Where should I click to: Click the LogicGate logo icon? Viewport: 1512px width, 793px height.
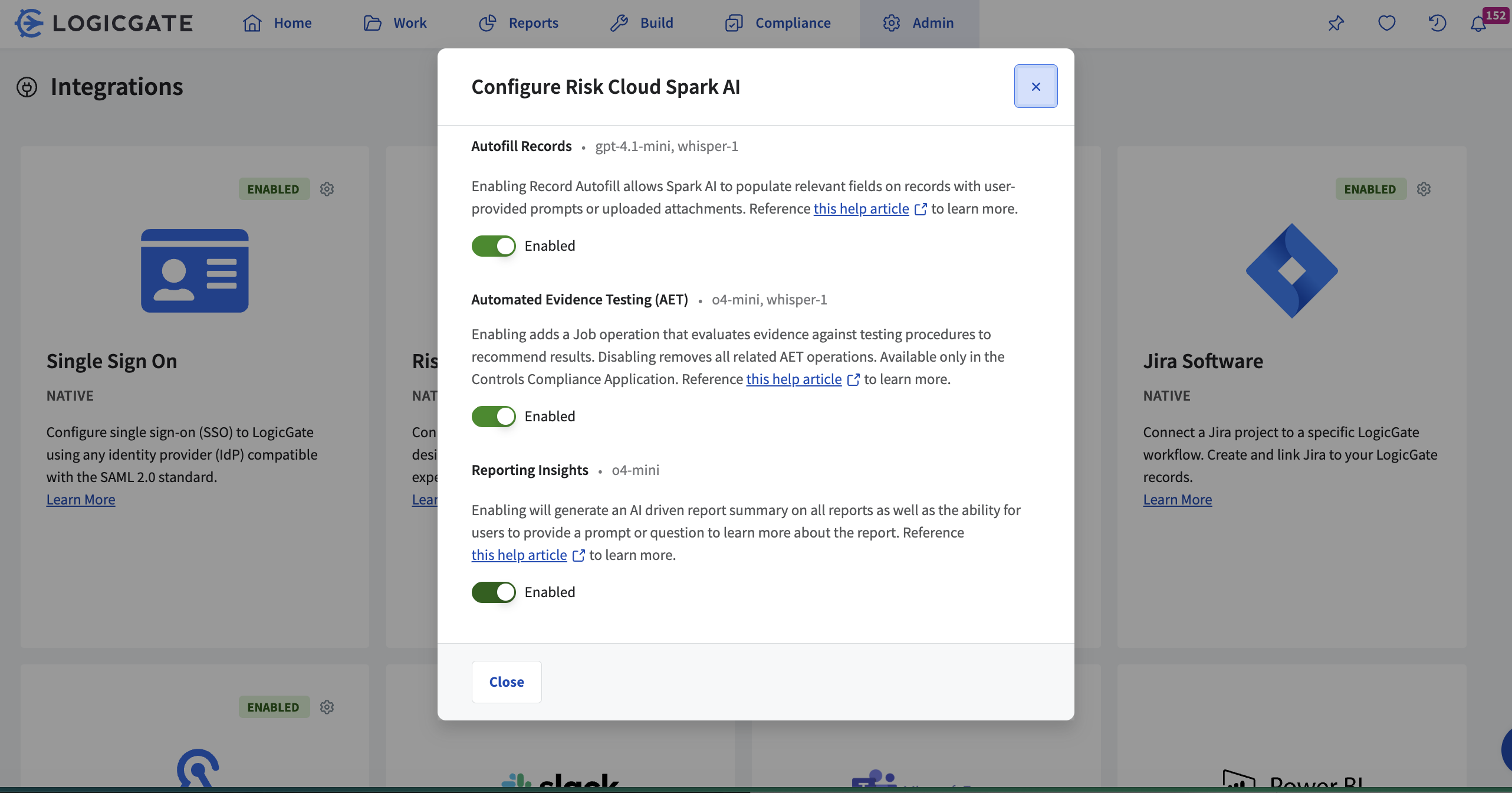pos(29,23)
